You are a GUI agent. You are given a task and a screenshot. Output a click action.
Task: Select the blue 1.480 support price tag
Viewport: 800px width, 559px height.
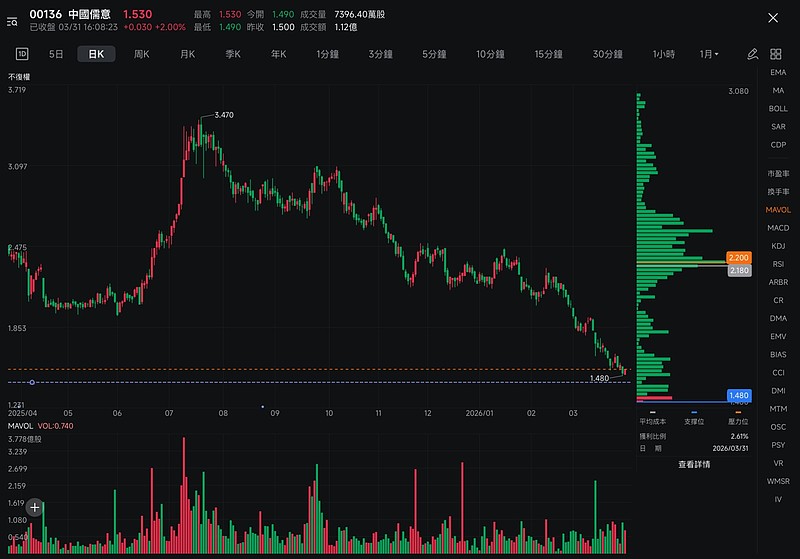pos(739,395)
